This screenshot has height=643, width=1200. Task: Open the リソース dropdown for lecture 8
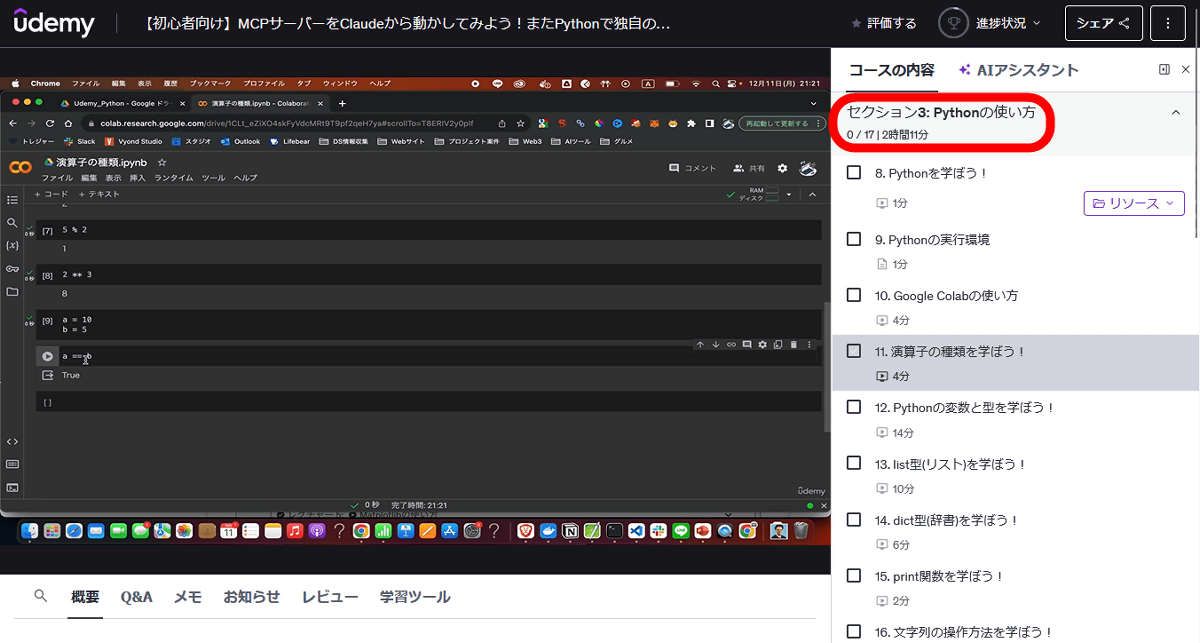(x=1134, y=203)
